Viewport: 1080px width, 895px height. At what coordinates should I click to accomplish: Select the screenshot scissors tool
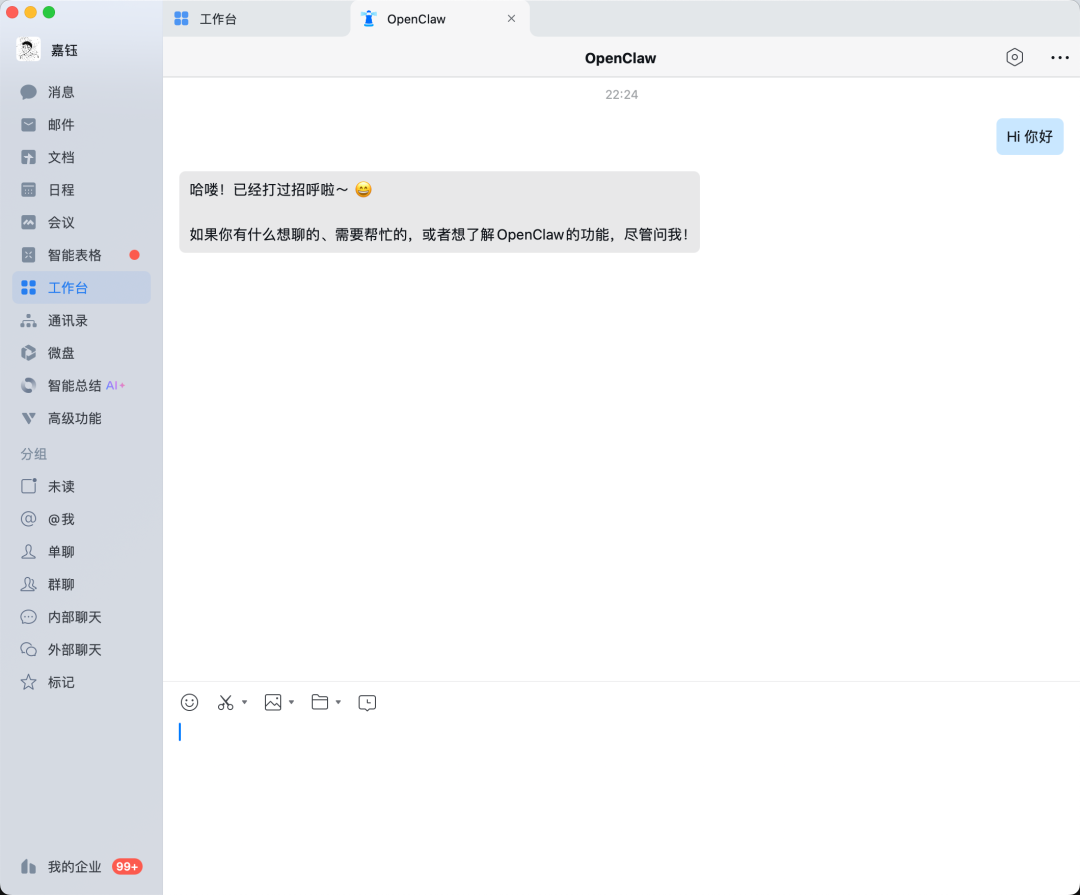225,702
